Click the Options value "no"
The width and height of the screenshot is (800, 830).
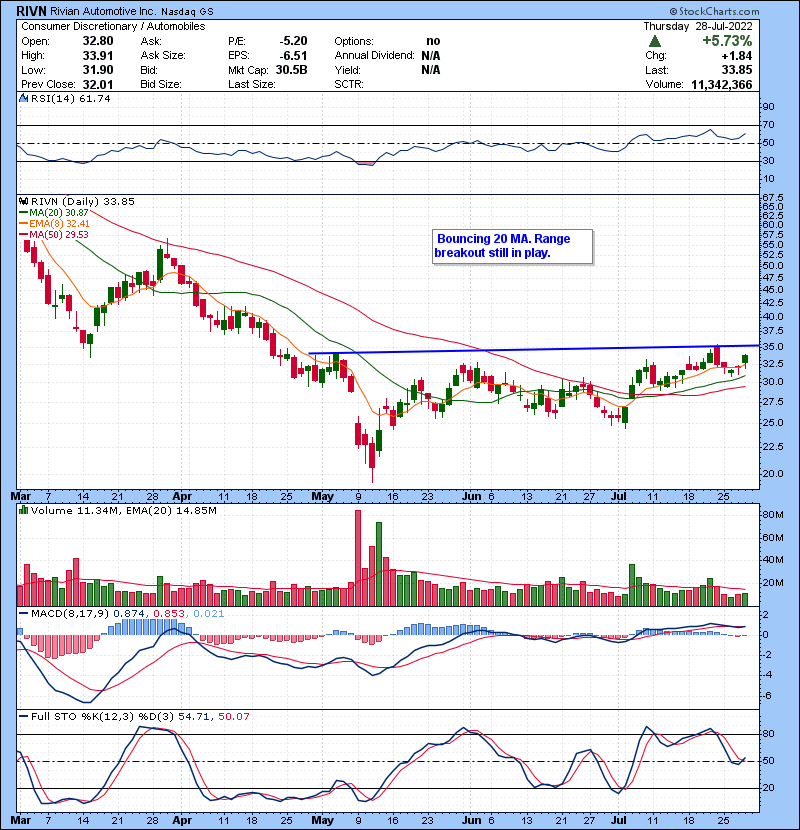433,41
